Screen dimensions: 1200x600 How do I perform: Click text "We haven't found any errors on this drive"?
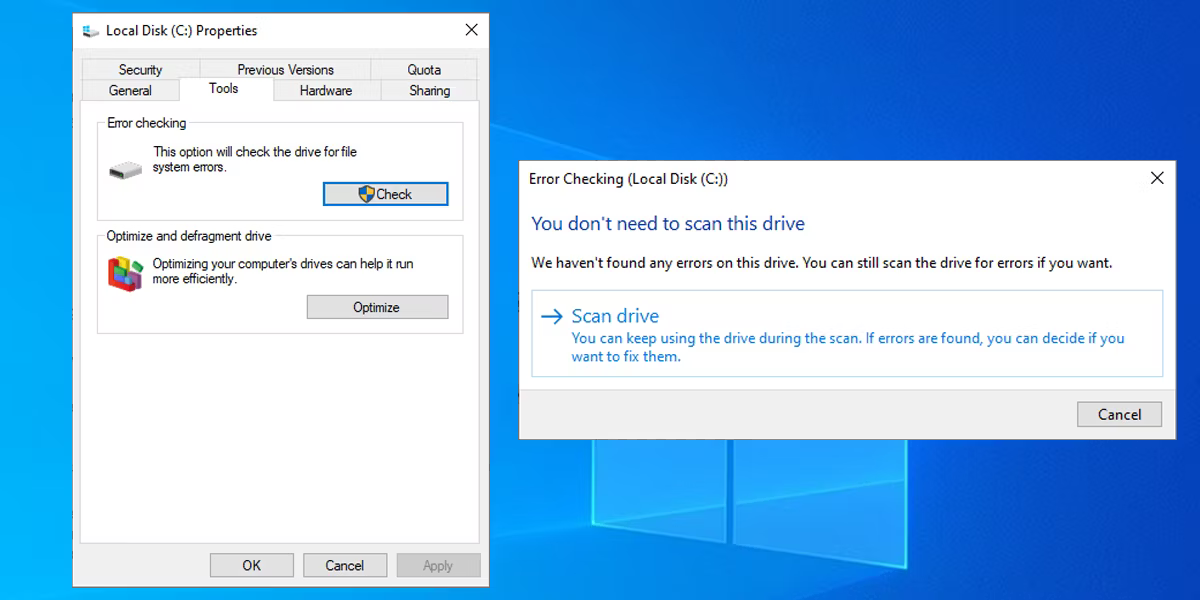(x=664, y=263)
